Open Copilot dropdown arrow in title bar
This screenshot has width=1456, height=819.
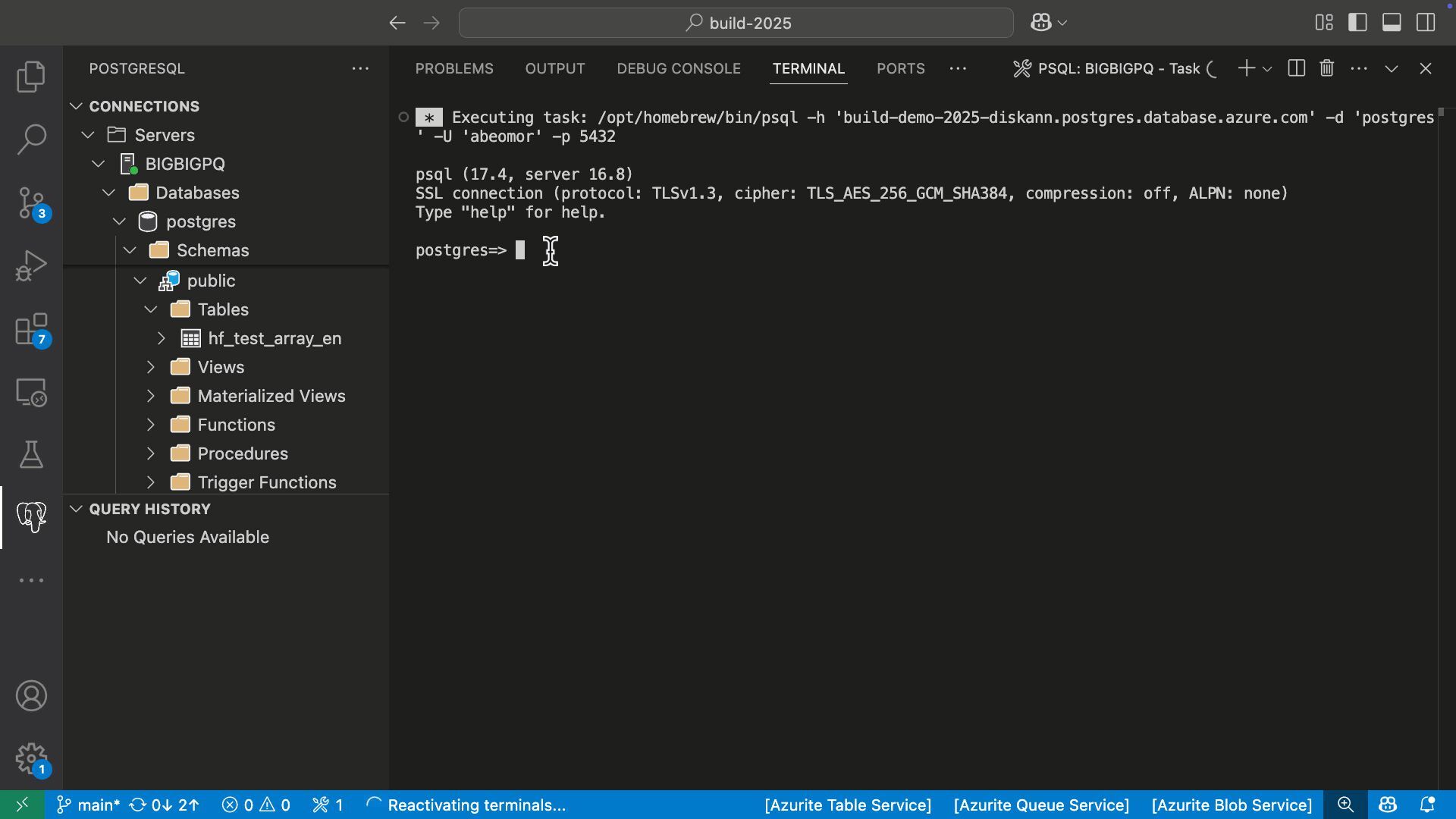(1062, 23)
